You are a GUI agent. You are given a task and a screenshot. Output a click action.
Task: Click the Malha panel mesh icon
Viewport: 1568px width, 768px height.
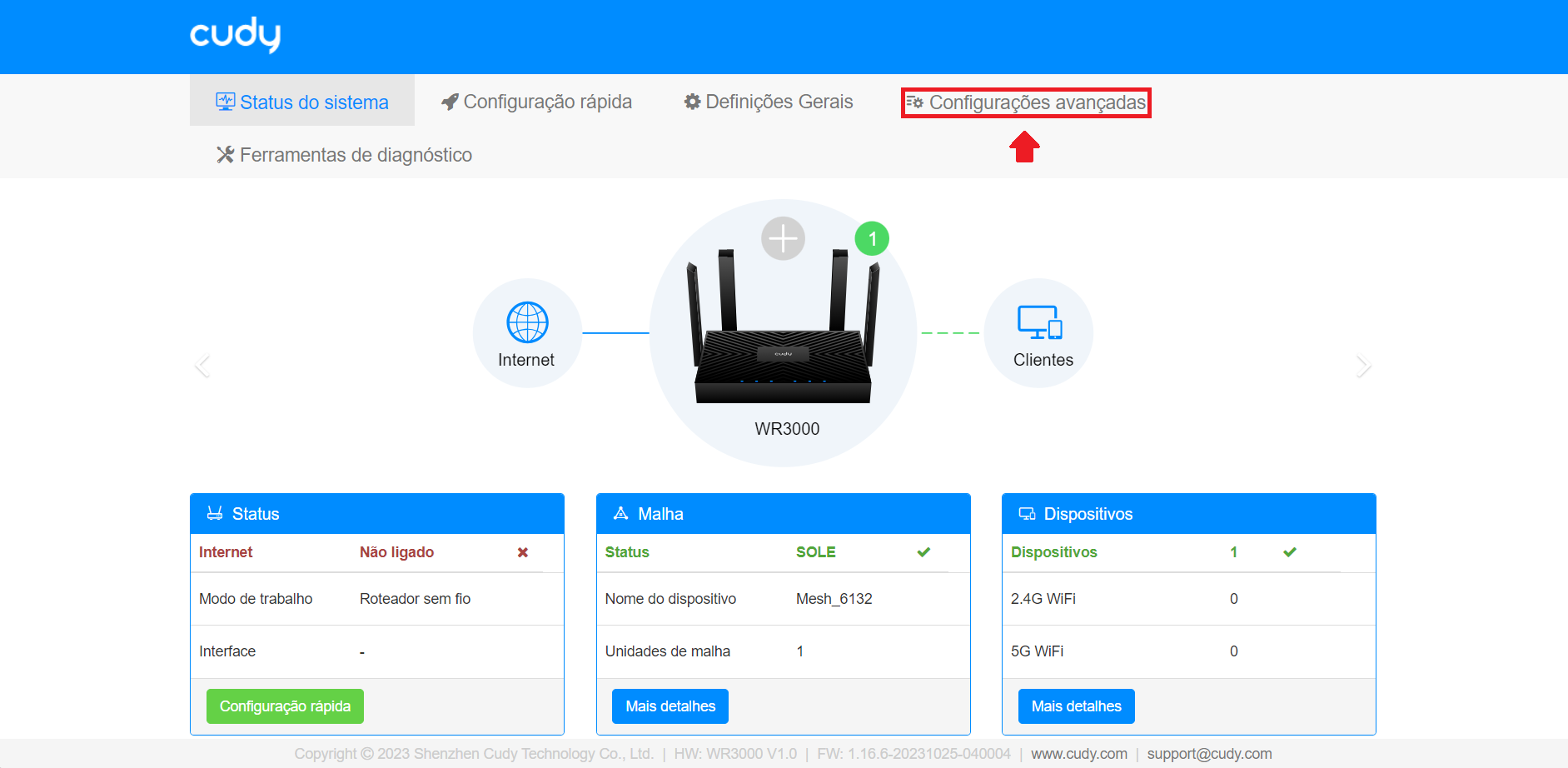(x=620, y=513)
